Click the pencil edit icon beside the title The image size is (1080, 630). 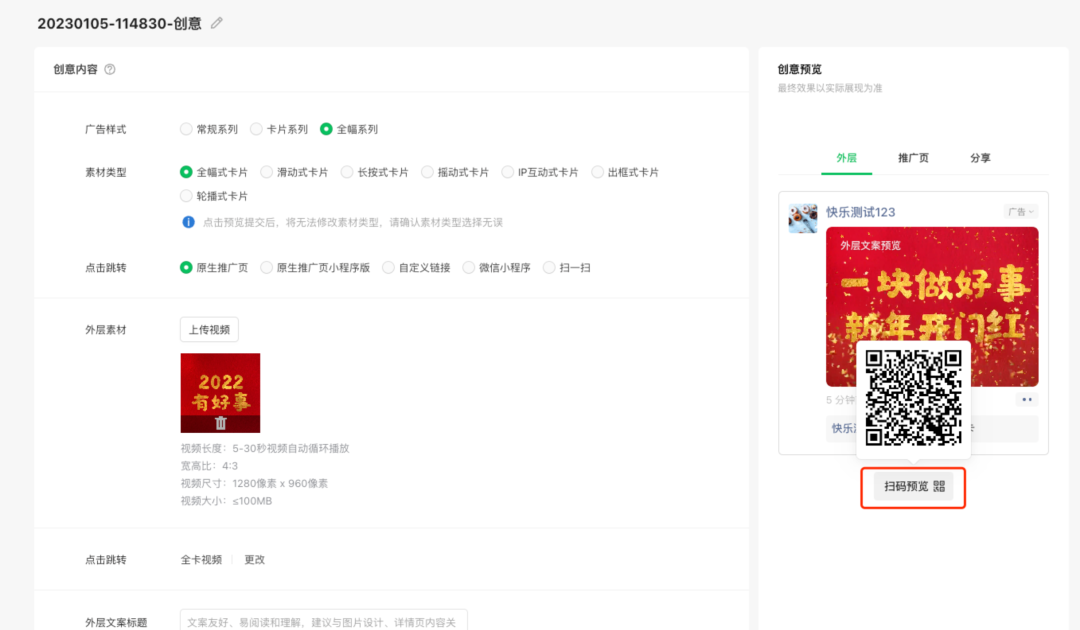tap(217, 23)
